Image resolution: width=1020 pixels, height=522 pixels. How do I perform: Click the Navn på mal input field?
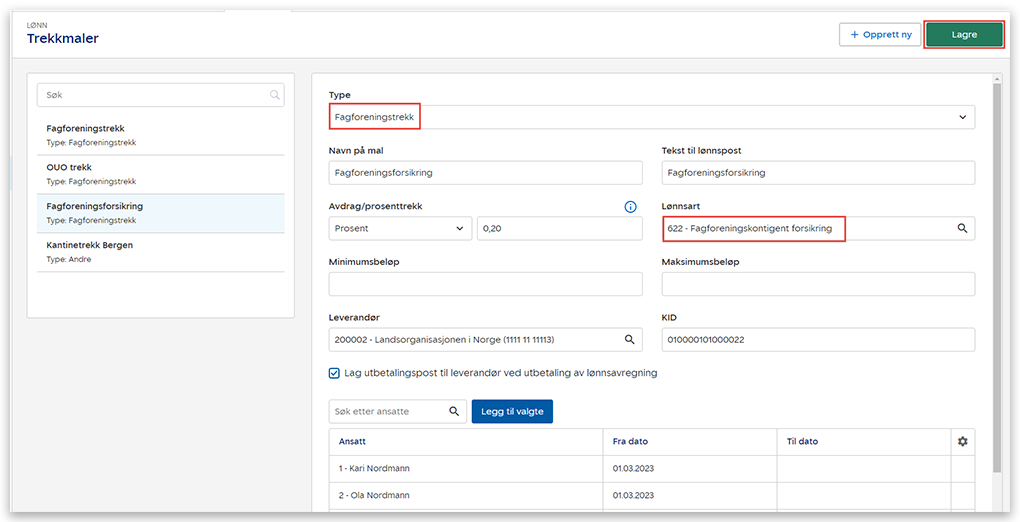coord(485,173)
